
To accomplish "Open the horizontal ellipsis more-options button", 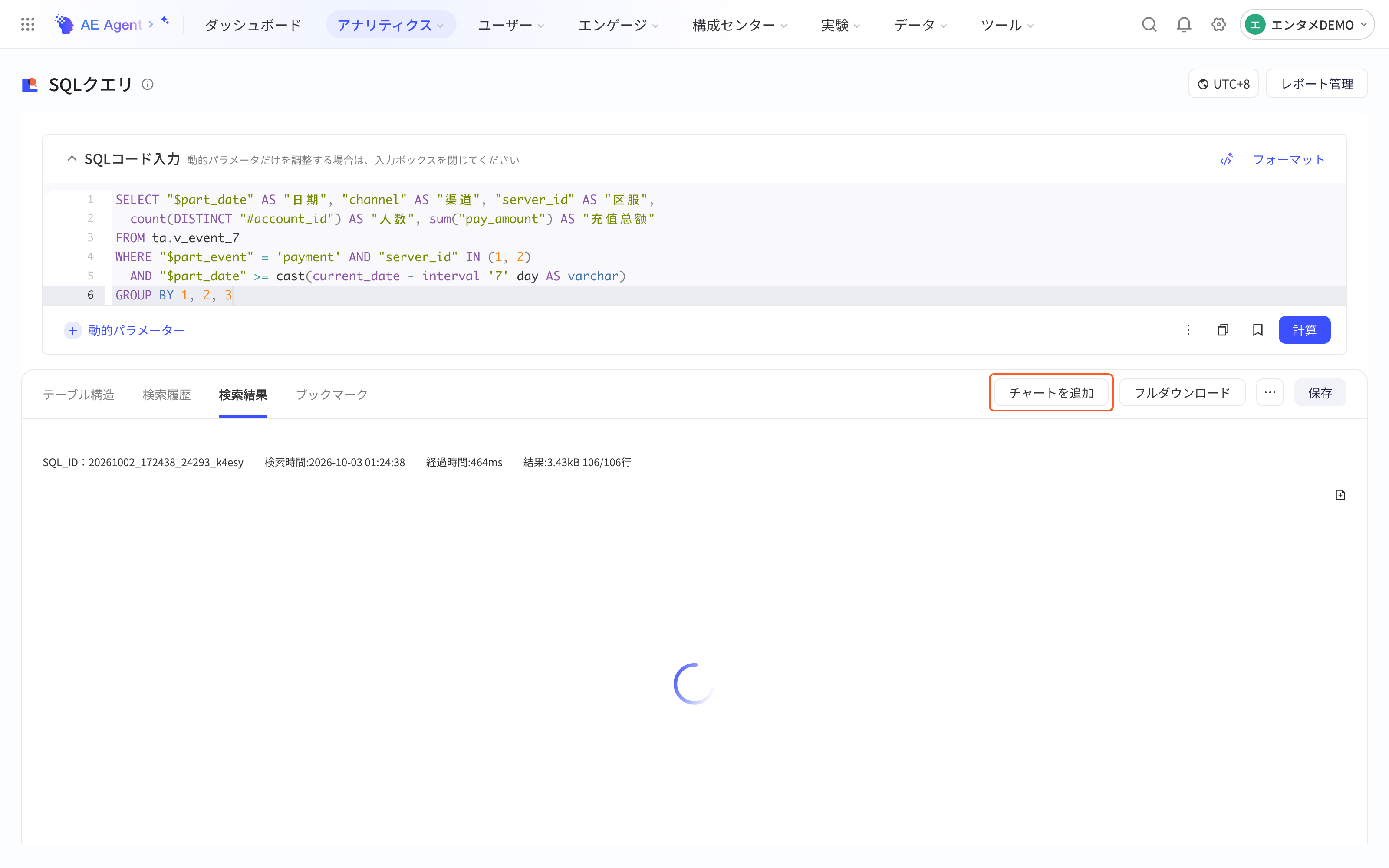I will (1270, 393).
